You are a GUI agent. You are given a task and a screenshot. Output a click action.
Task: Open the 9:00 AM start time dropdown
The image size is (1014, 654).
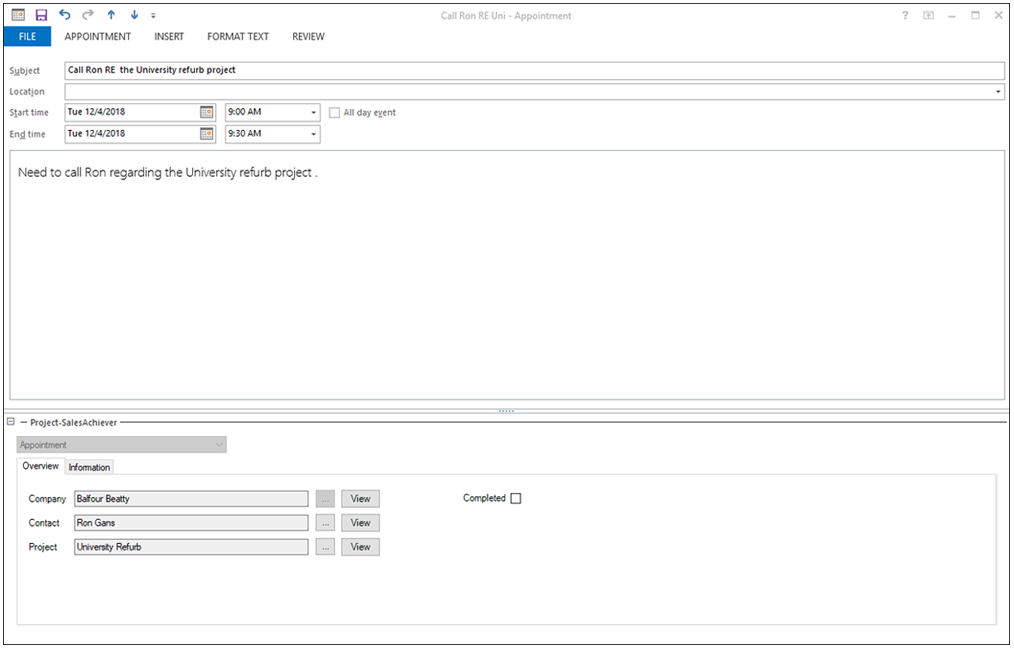(x=313, y=112)
